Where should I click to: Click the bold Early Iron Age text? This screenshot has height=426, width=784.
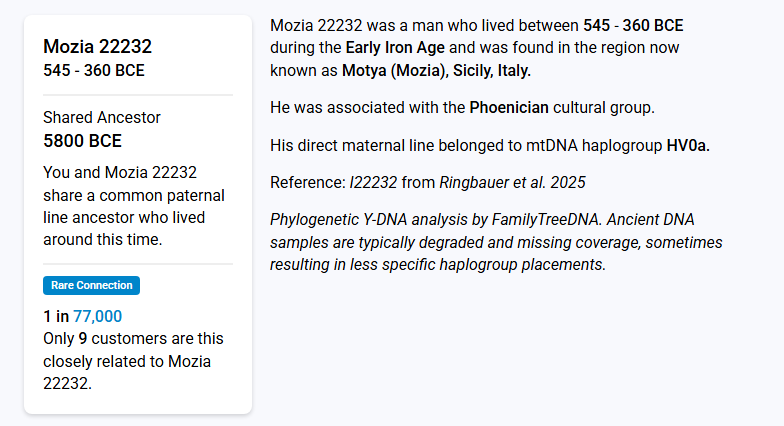[395, 48]
